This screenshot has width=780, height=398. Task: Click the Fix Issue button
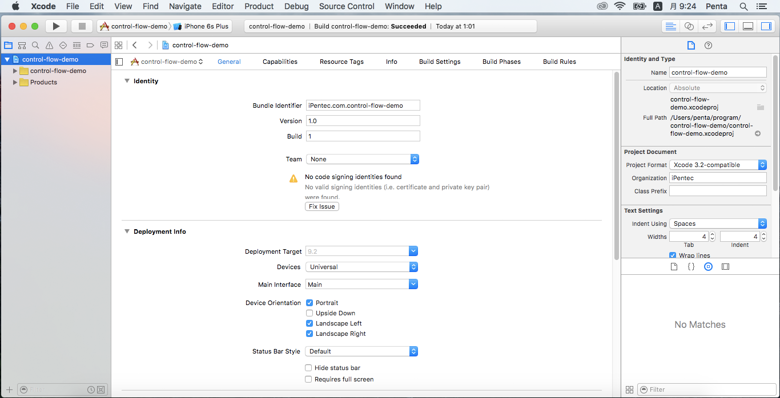[x=322, y=206]
